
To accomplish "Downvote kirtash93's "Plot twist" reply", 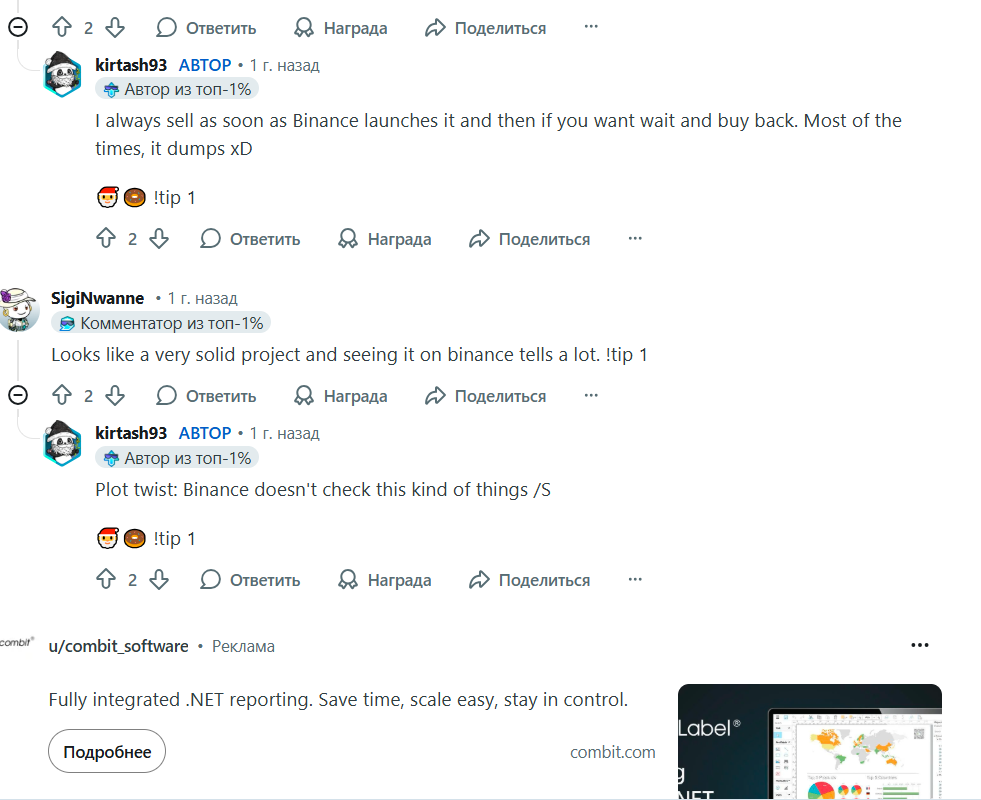I will pos(159,579).
